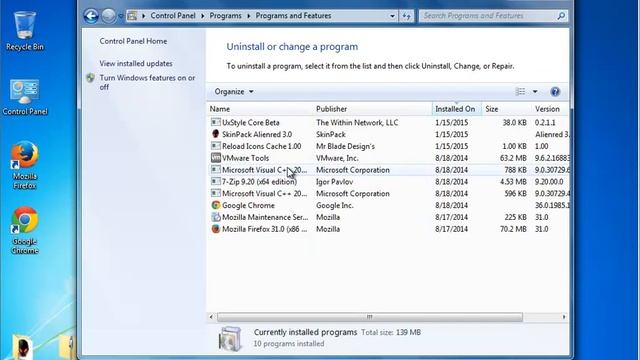Click the search magnifier icon
Screen dimensions: 640x360
pos(561,16)
